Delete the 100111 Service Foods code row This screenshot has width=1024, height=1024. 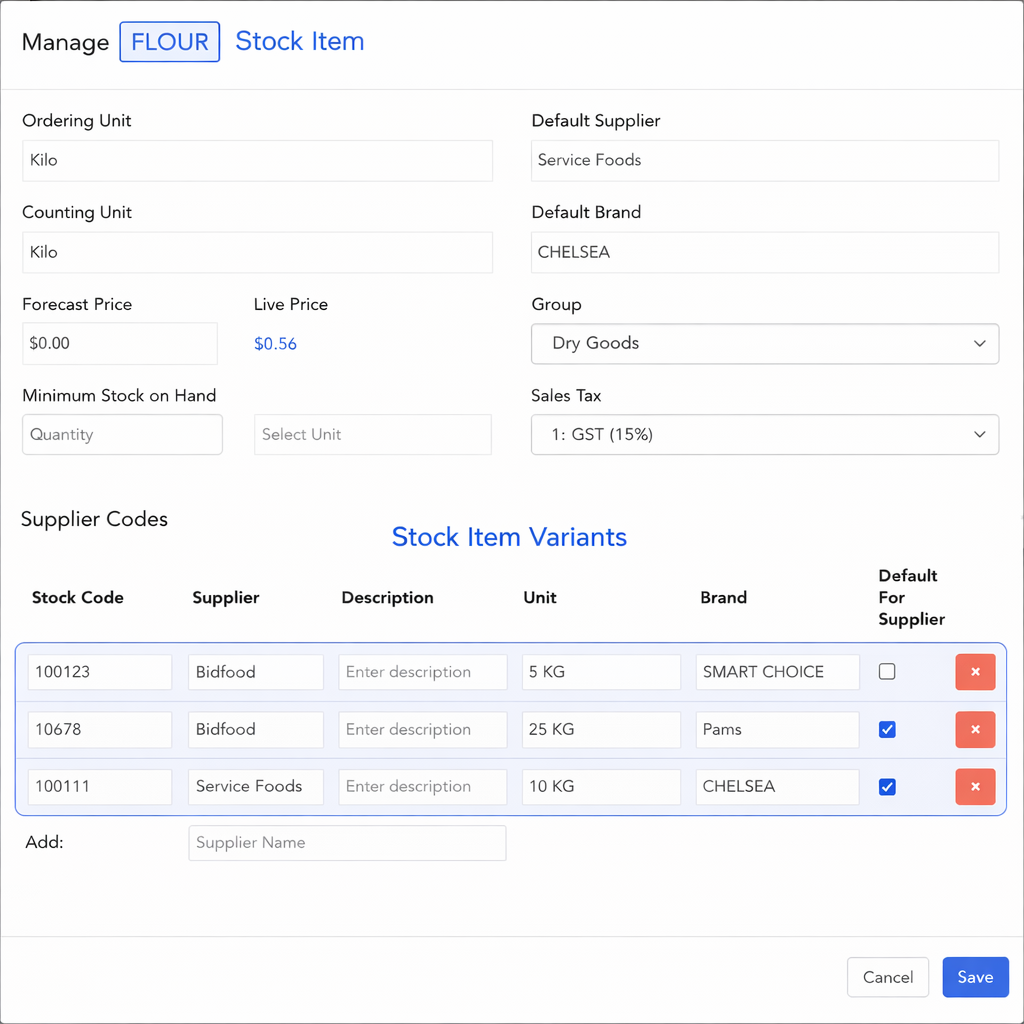[x=974, y=786]
